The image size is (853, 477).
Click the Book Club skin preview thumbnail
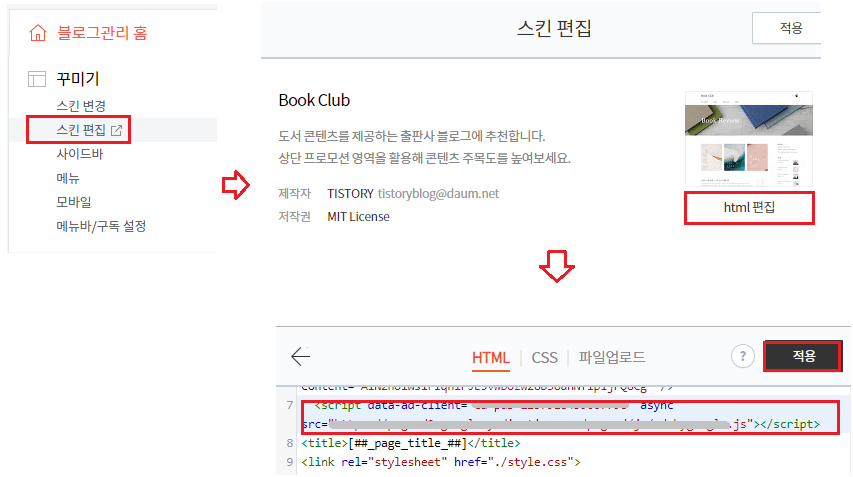(x=749, y=139)
